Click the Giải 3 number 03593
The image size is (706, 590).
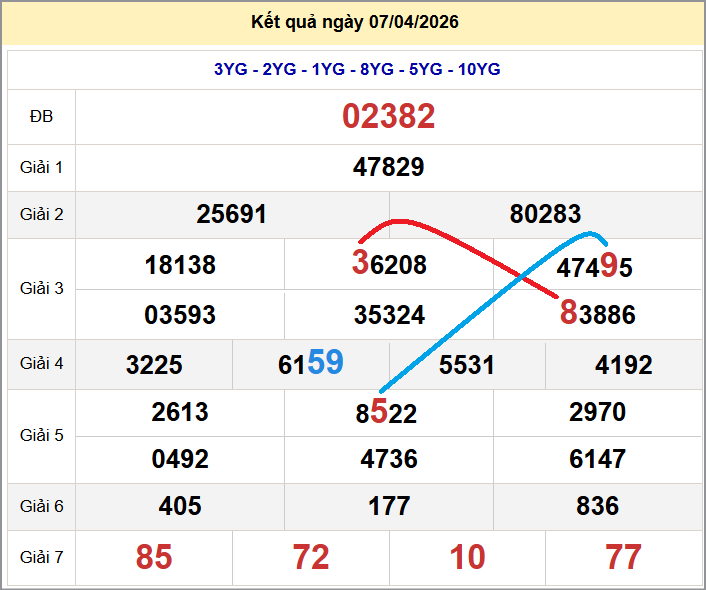tap(180, 315)
